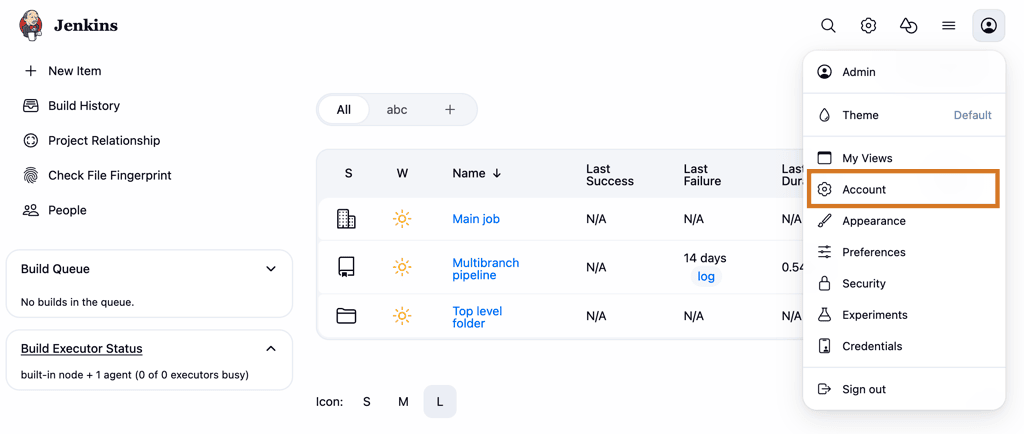Open the hamburger menu icon in header
The image size is (1024, 434).
pos(948,26)
